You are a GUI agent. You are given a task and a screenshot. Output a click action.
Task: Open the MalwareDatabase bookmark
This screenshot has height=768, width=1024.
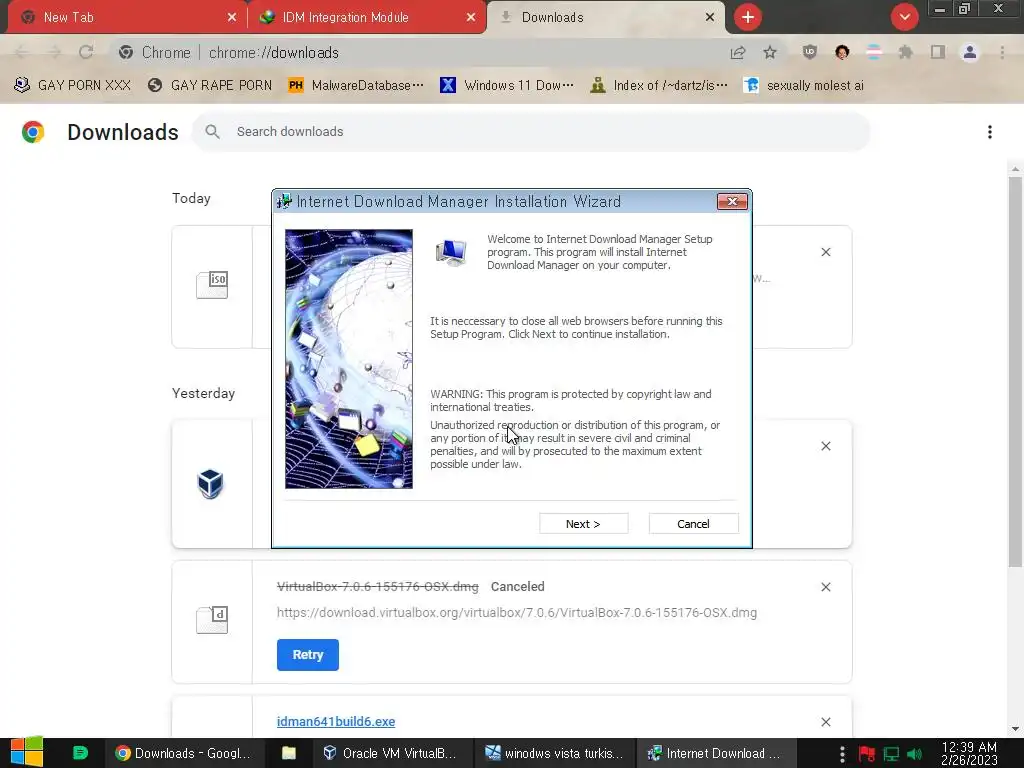(x=356, y=86)
